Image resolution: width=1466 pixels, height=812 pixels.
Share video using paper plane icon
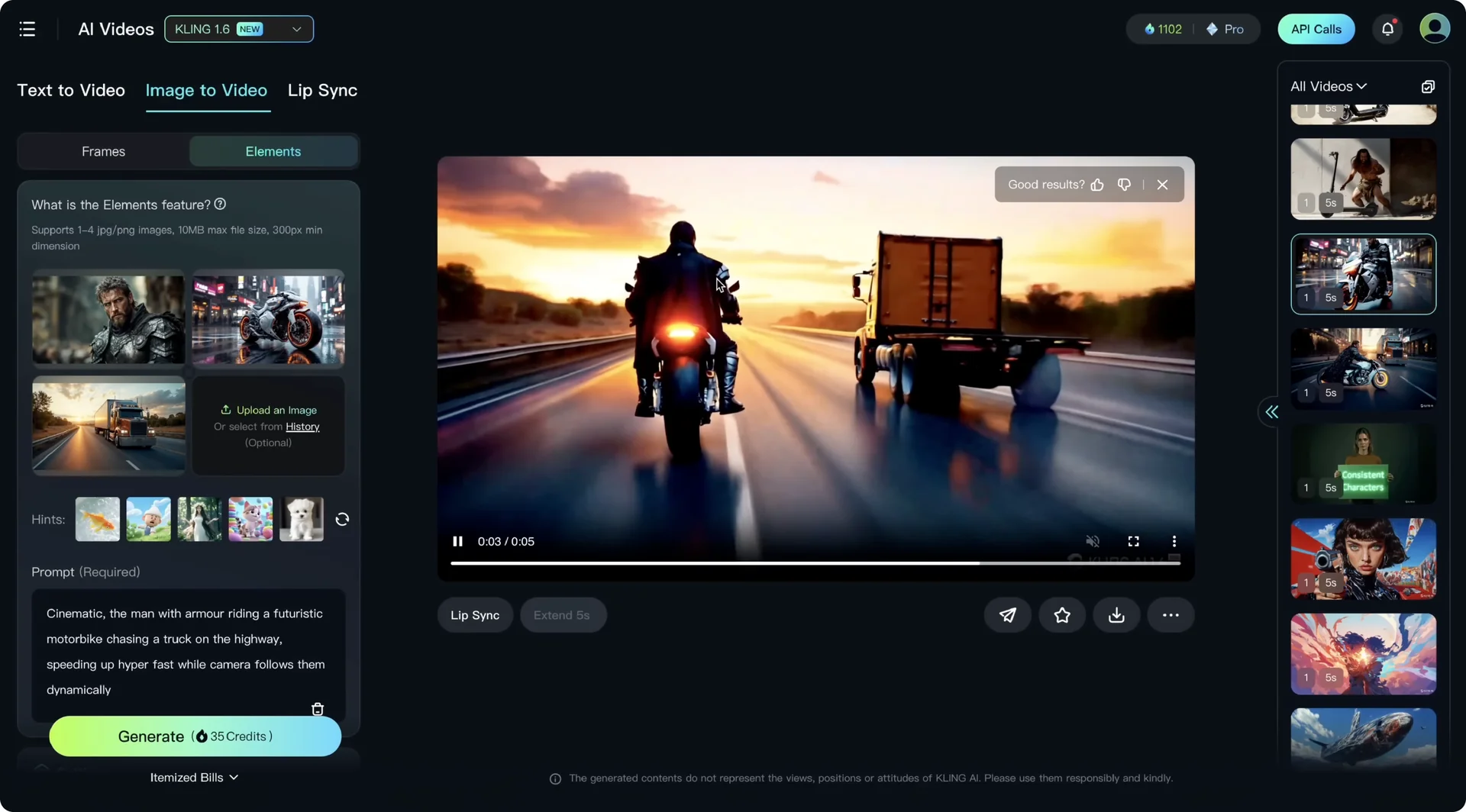coord(1008,615)
